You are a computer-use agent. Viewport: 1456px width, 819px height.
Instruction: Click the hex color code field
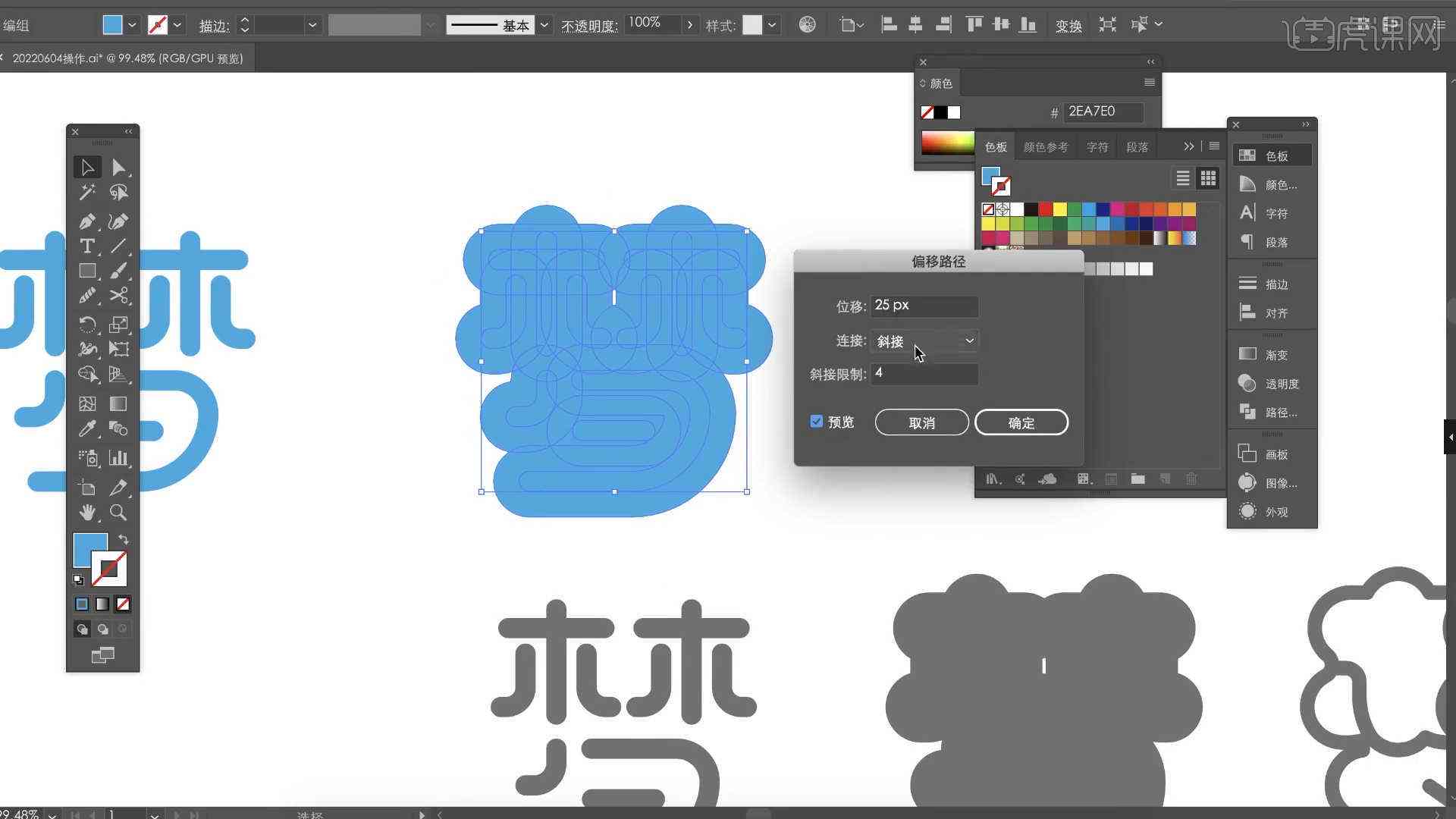[1103, 112]
